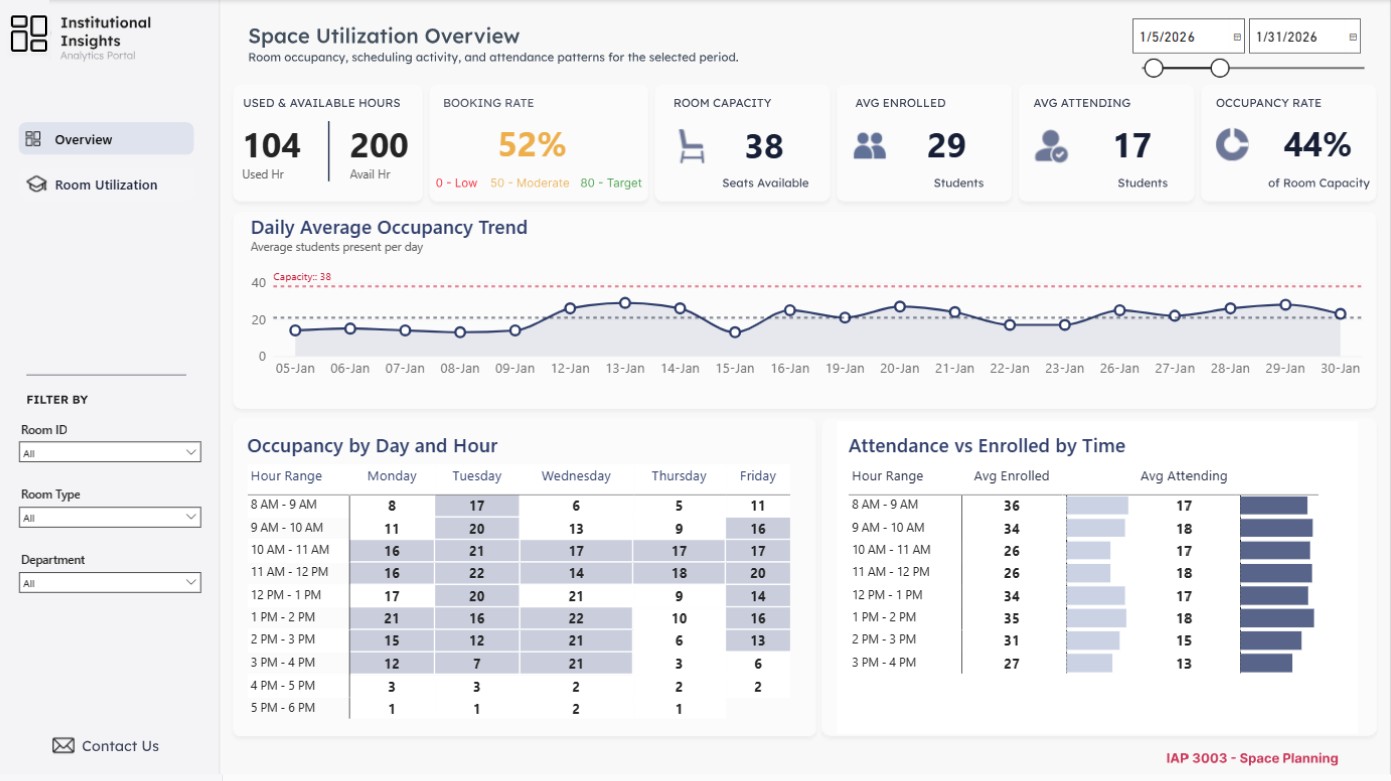Viewport: 1391px width, 781px height.
Task: Click the 80 - Target legend label
Action: tap(611, 183)
